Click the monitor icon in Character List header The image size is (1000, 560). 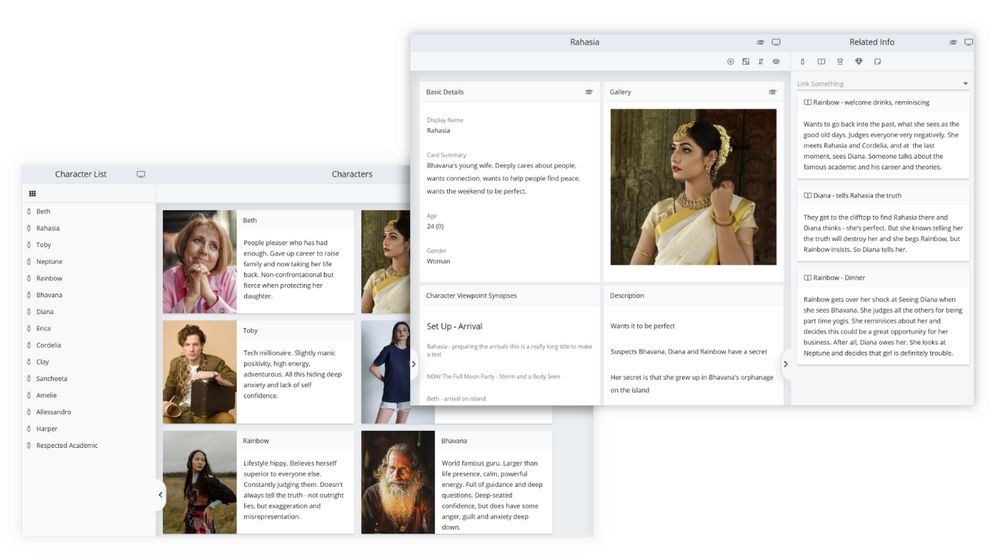pos(141,174)
